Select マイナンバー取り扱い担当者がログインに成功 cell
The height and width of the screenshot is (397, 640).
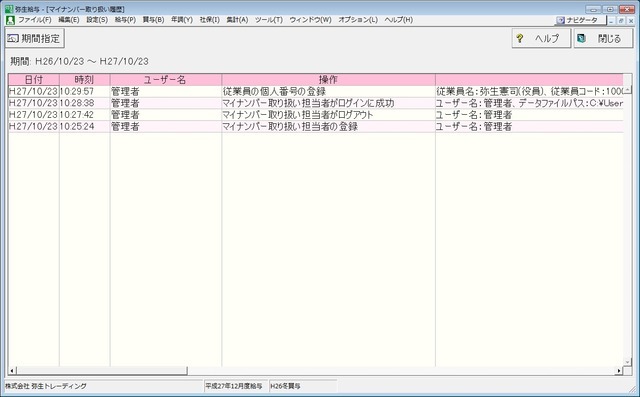328,103
